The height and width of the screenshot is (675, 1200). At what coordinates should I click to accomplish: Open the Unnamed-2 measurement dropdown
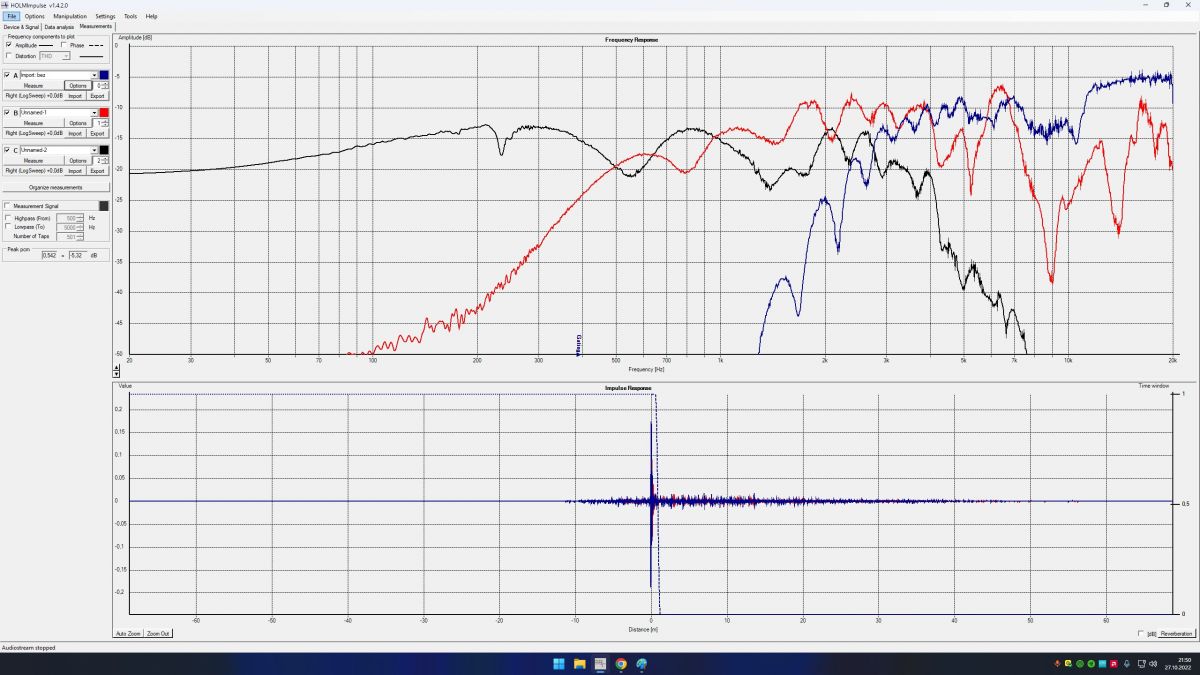click(x=95, y=150)
